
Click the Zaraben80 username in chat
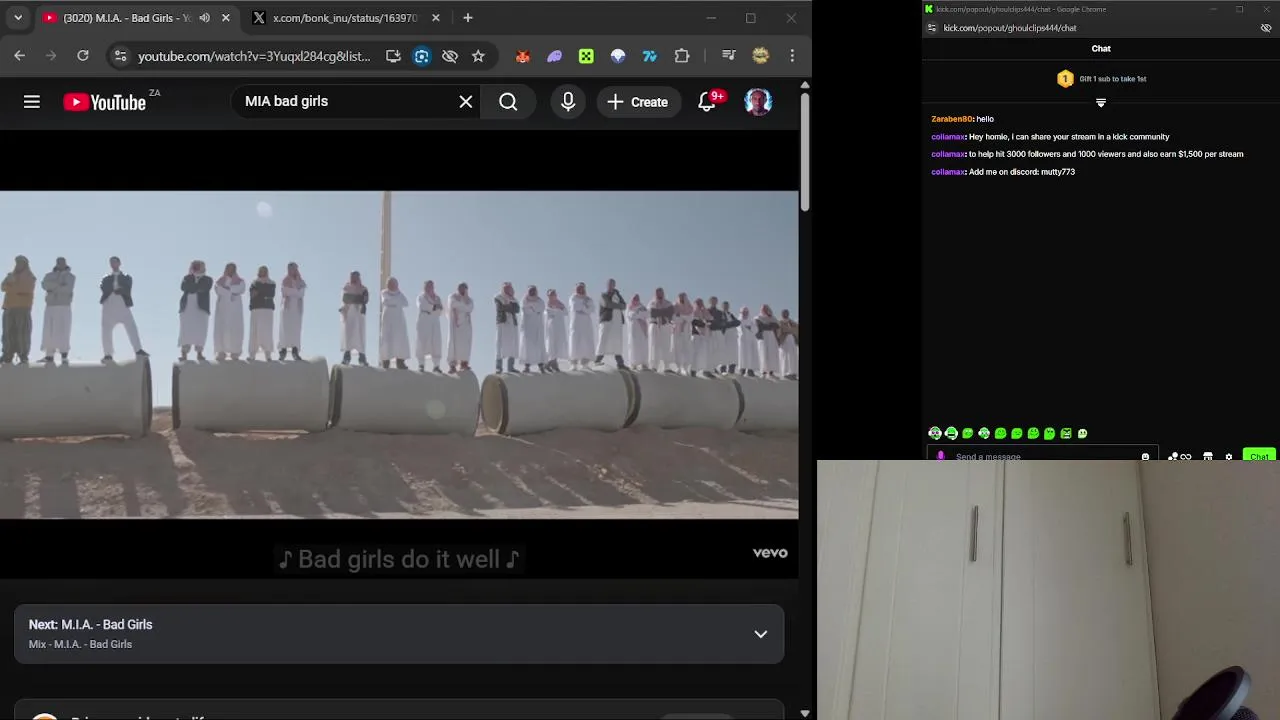(x=952, y=119)
